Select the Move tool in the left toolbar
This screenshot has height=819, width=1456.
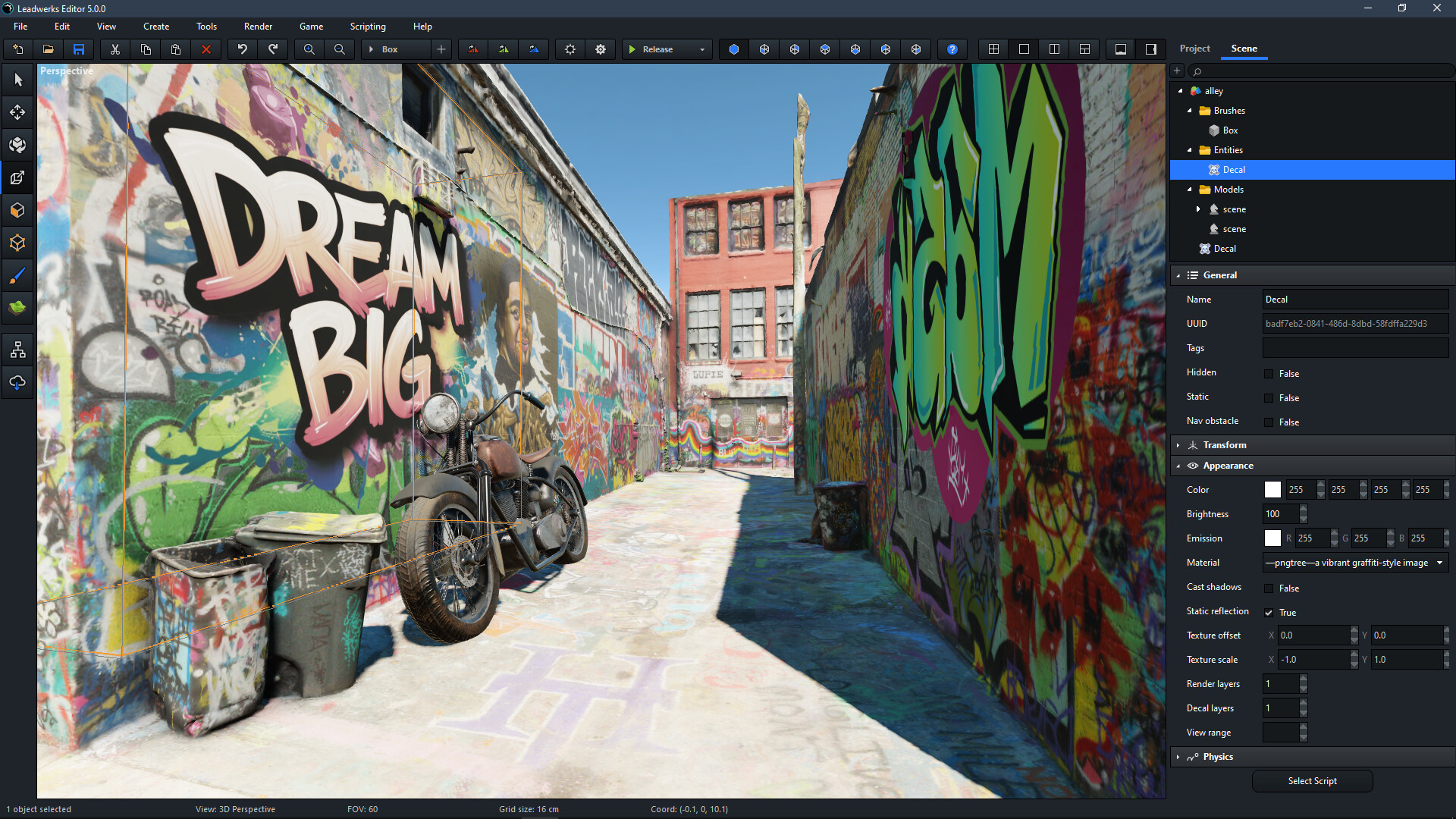coord(17,111)
